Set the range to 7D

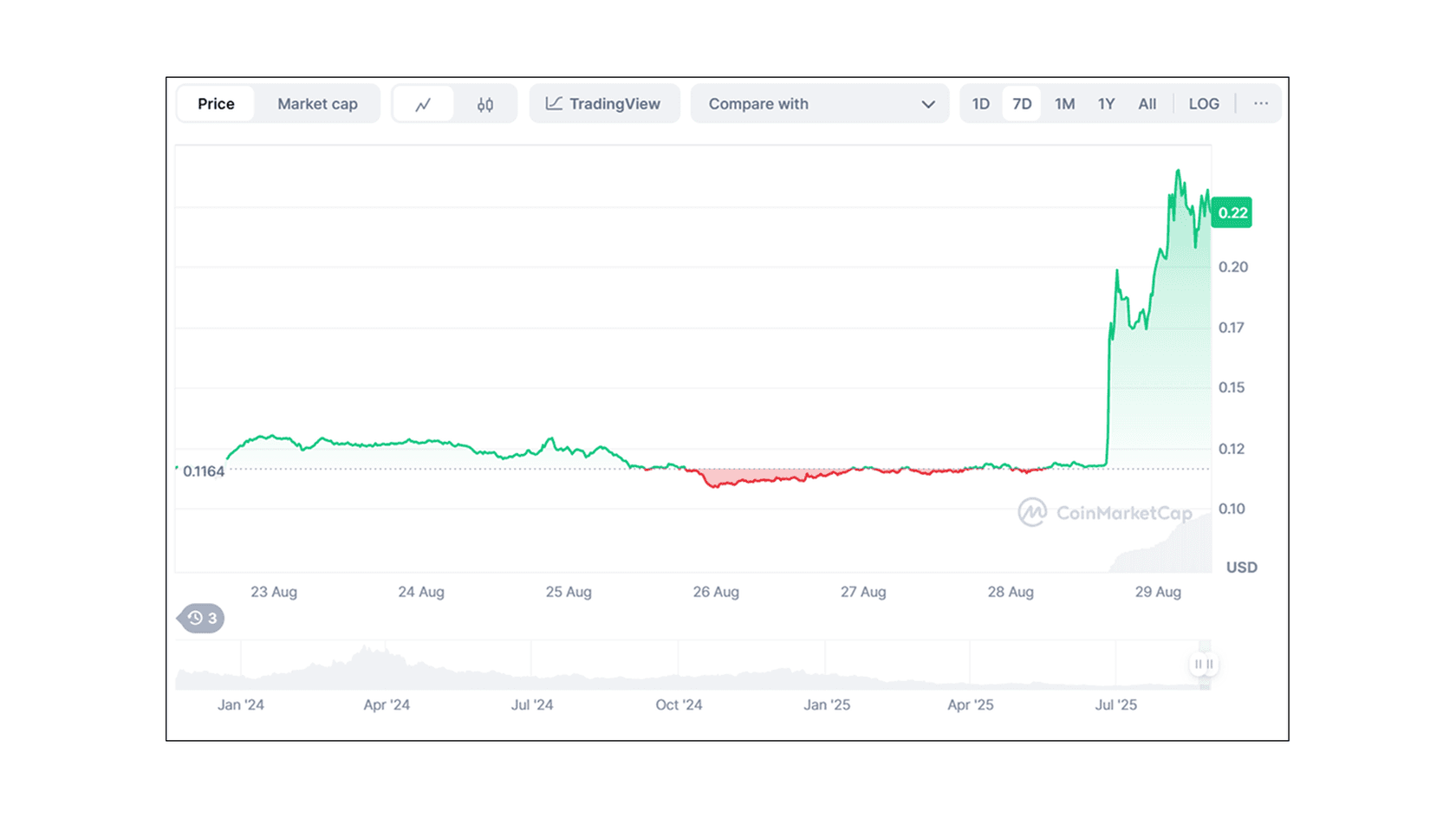[1022, 104]
